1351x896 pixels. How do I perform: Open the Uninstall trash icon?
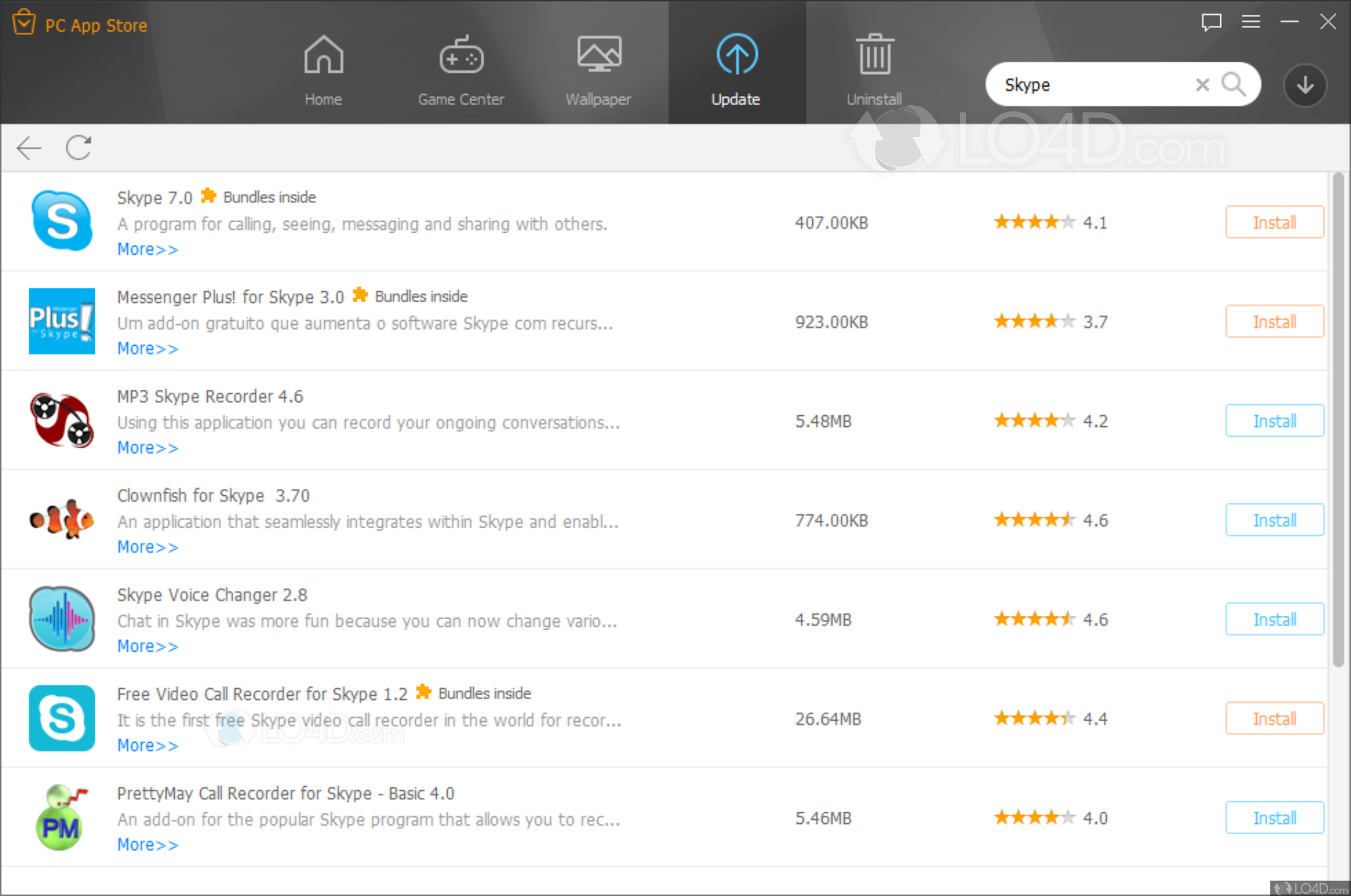point(875,55)
